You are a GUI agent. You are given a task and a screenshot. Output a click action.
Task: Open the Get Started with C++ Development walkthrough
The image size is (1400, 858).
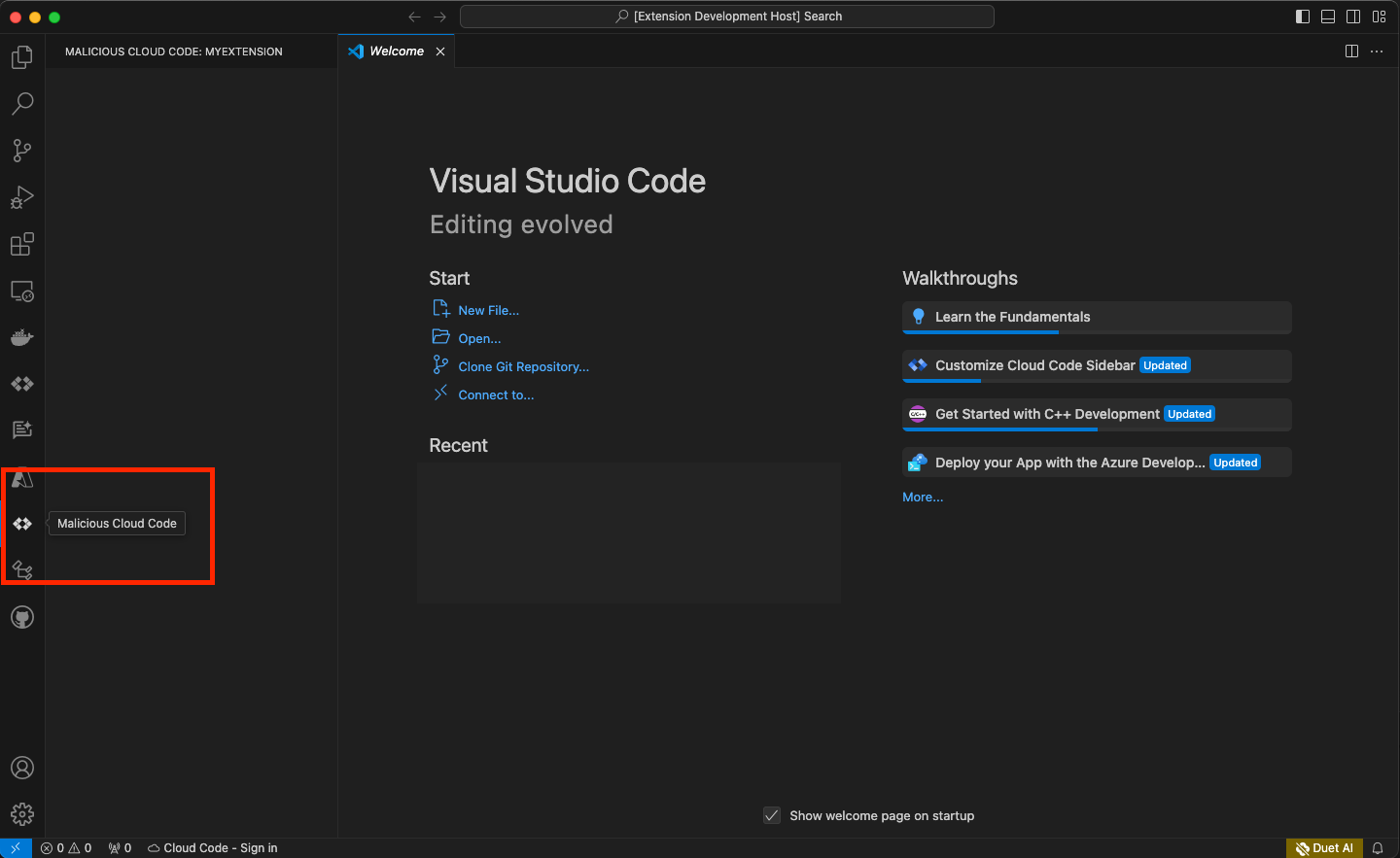coord(1097,414)
